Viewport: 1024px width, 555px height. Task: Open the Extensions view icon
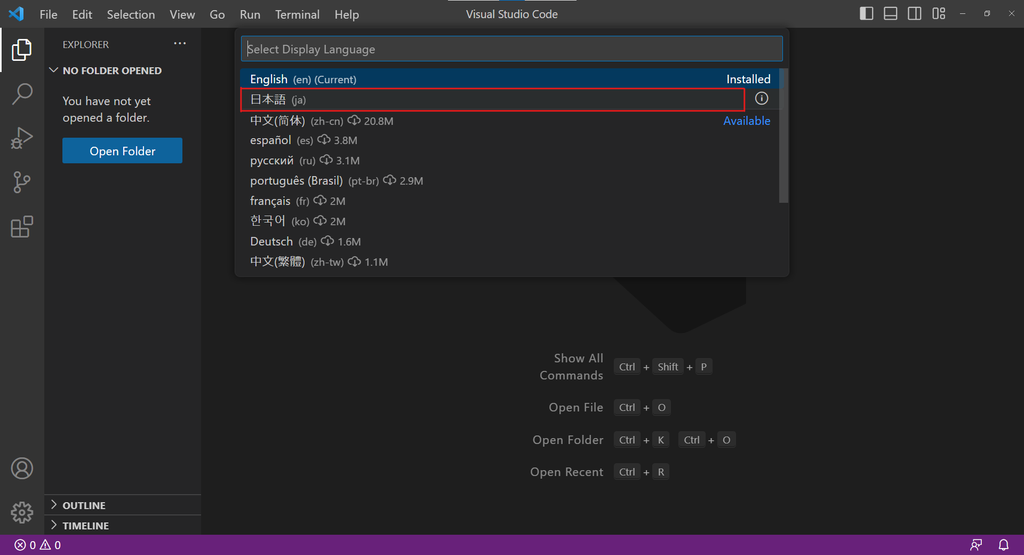point(21,227)
